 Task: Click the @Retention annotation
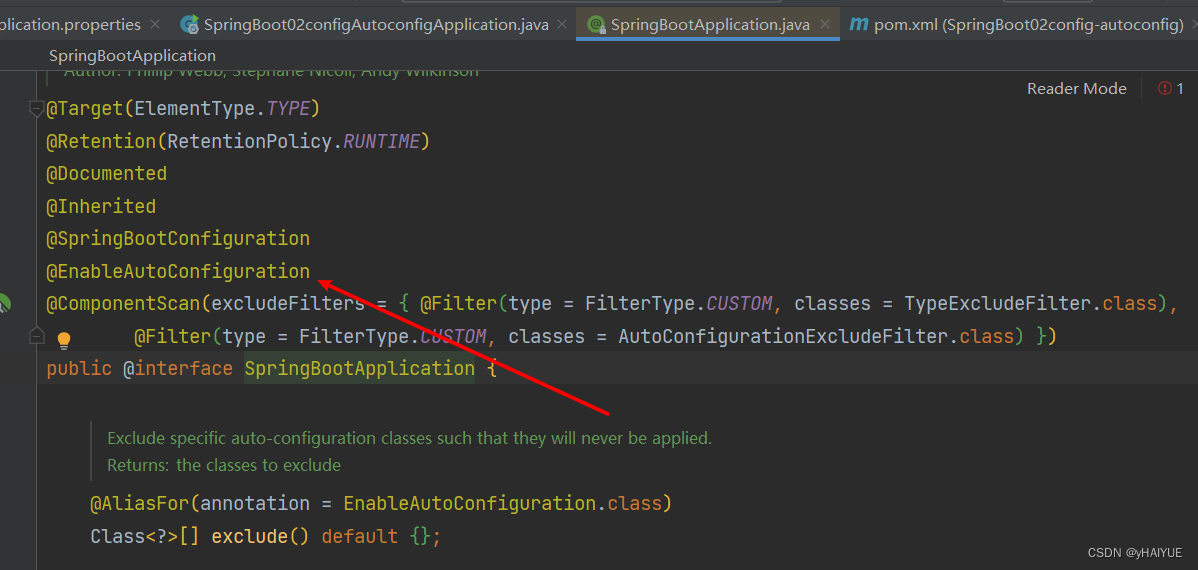coord(101,141)
